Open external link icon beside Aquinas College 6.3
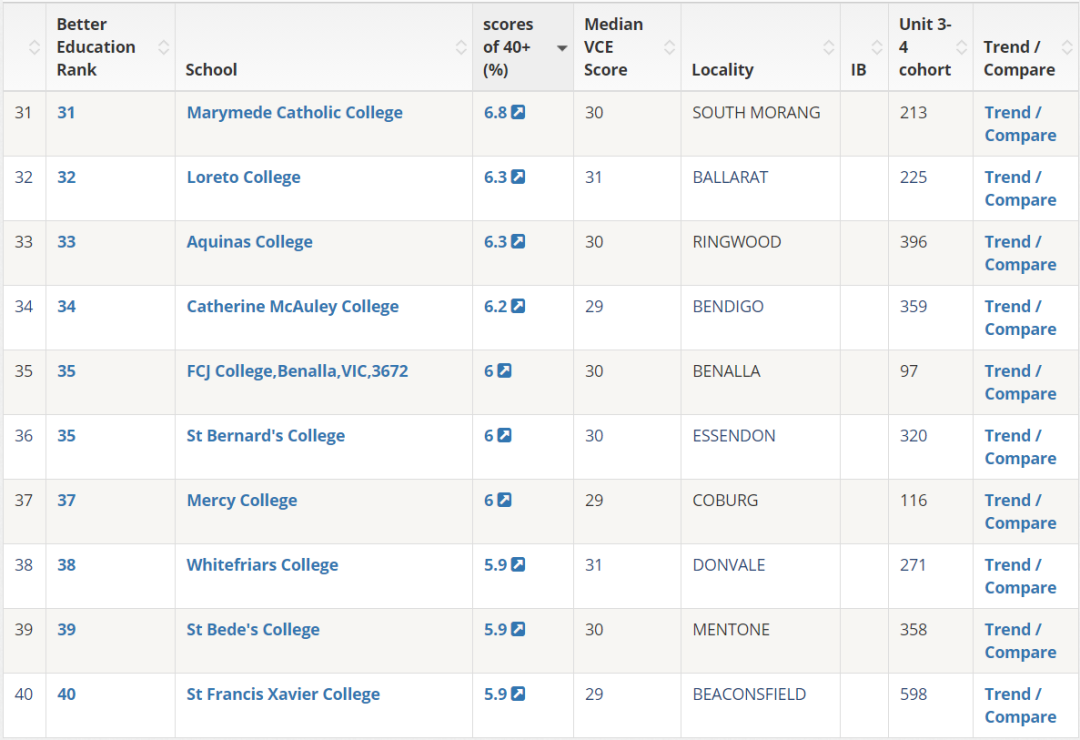Screen dimensions: 1080x740 (518, 242)
